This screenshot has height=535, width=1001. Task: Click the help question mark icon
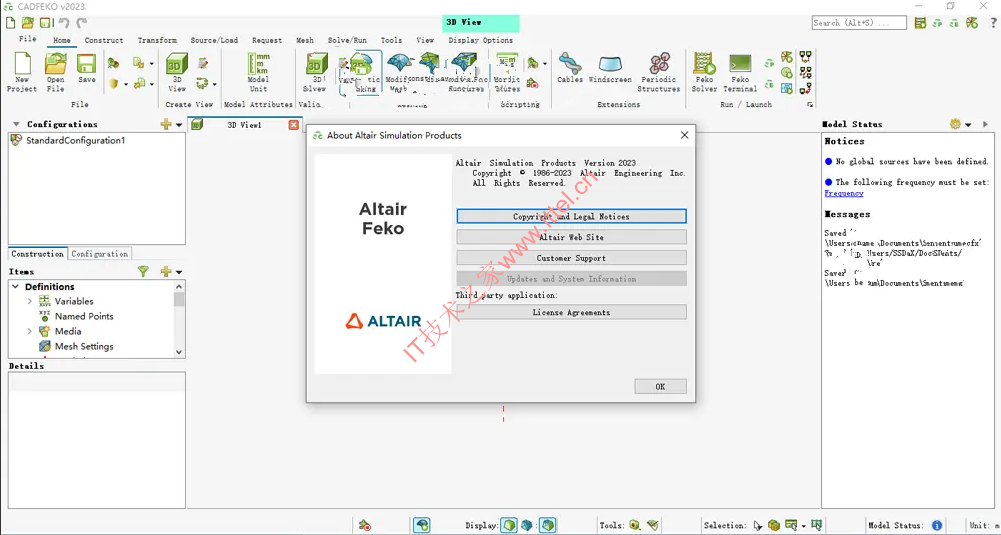click(x=993, y=23)
